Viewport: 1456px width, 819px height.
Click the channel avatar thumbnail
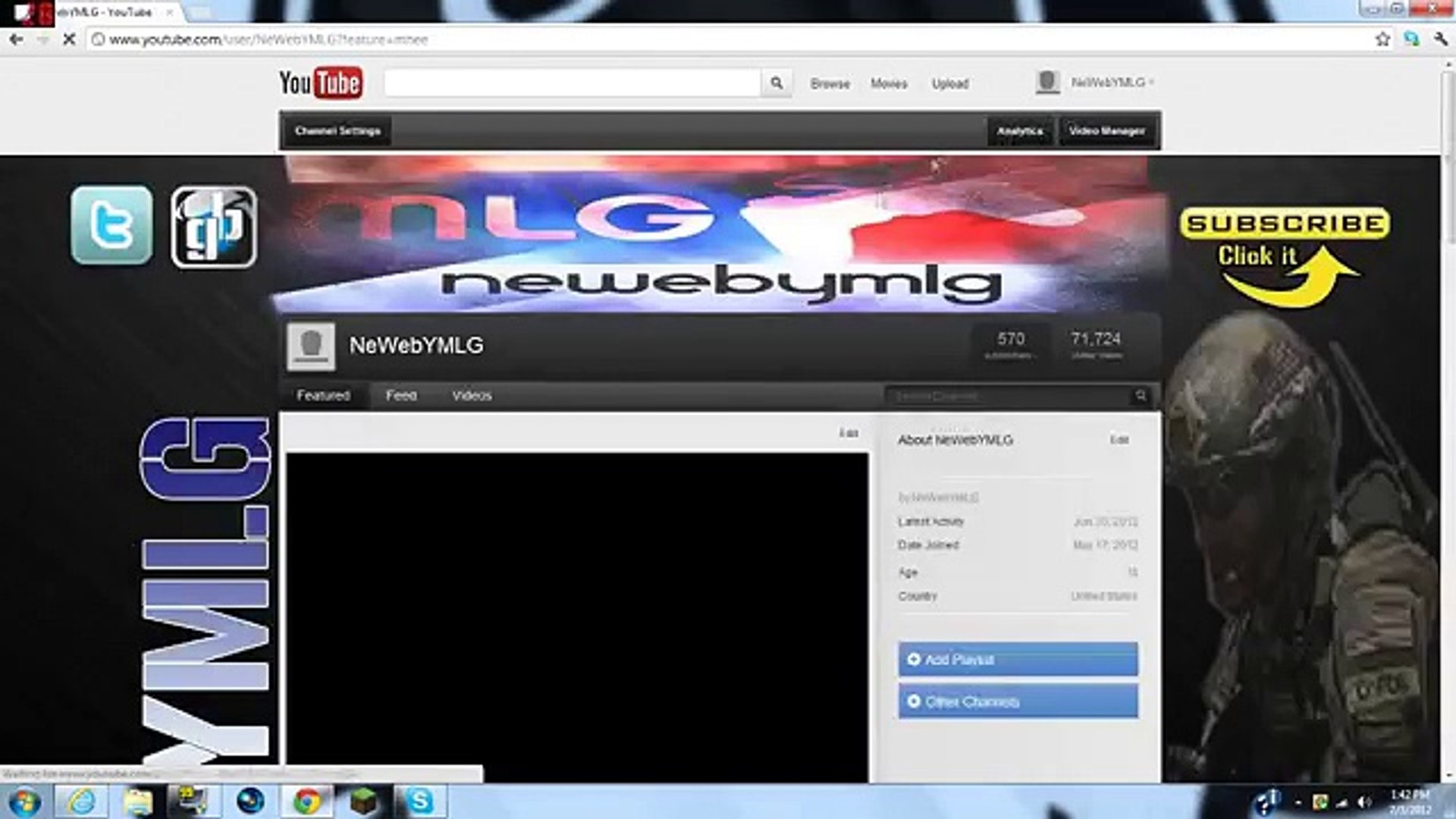pyautogui.click(x=312, y=346)
